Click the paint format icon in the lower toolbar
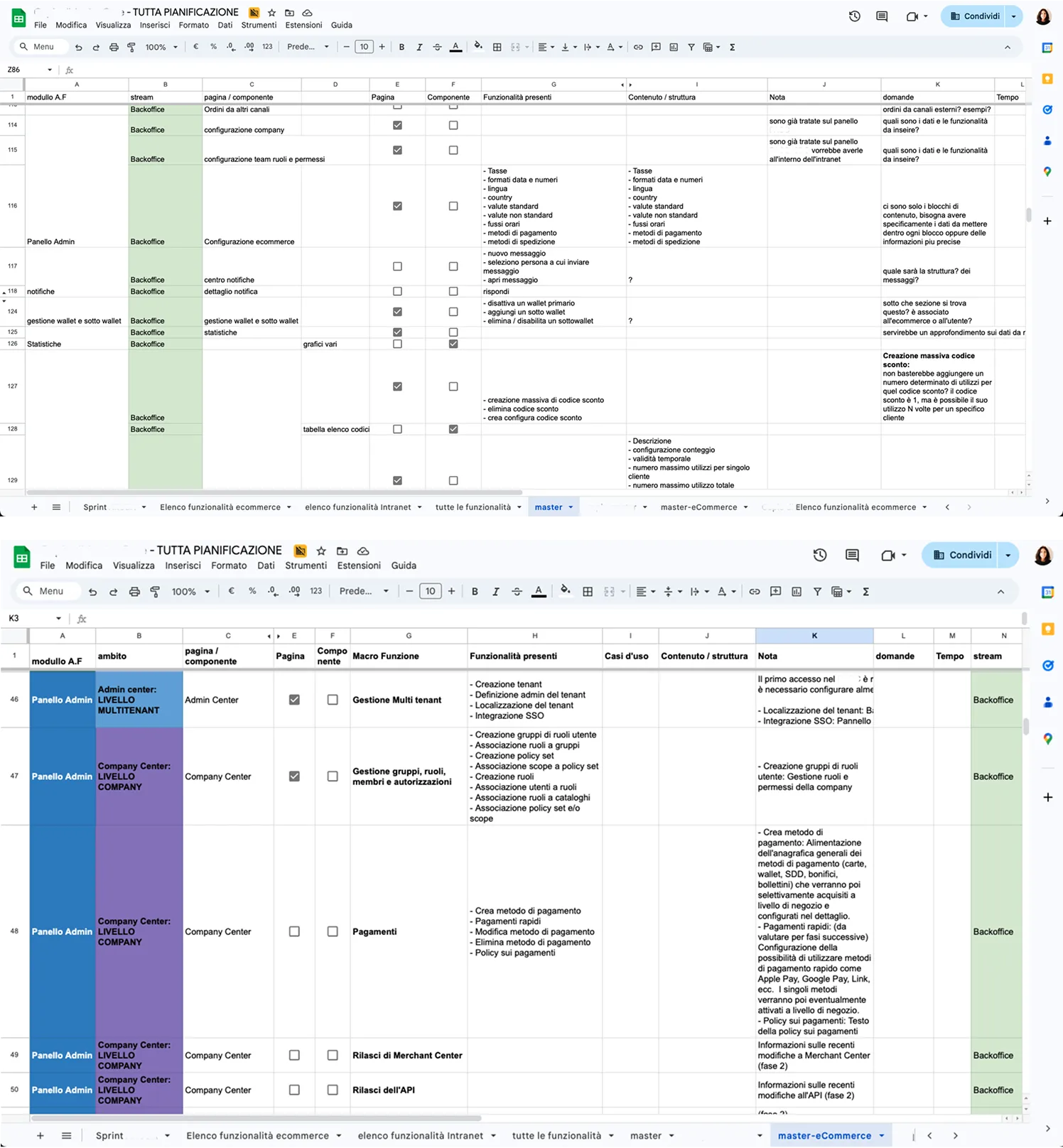 pyautogui.click(x=155, y=592)
